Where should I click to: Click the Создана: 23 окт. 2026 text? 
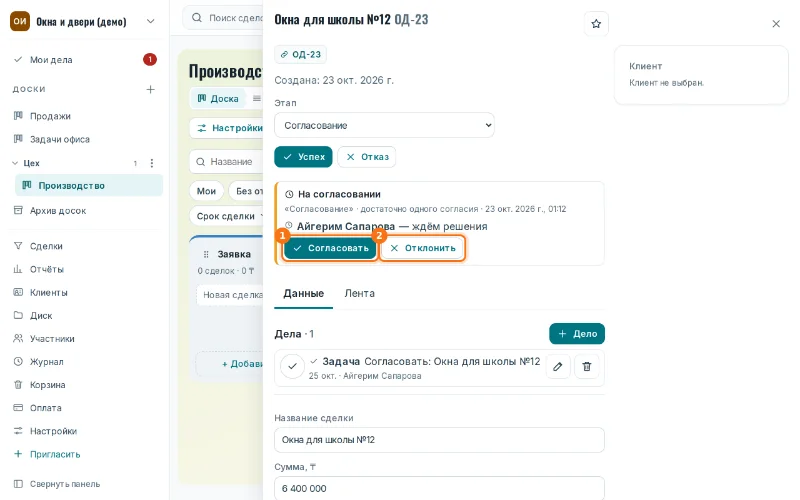[334, 80]
